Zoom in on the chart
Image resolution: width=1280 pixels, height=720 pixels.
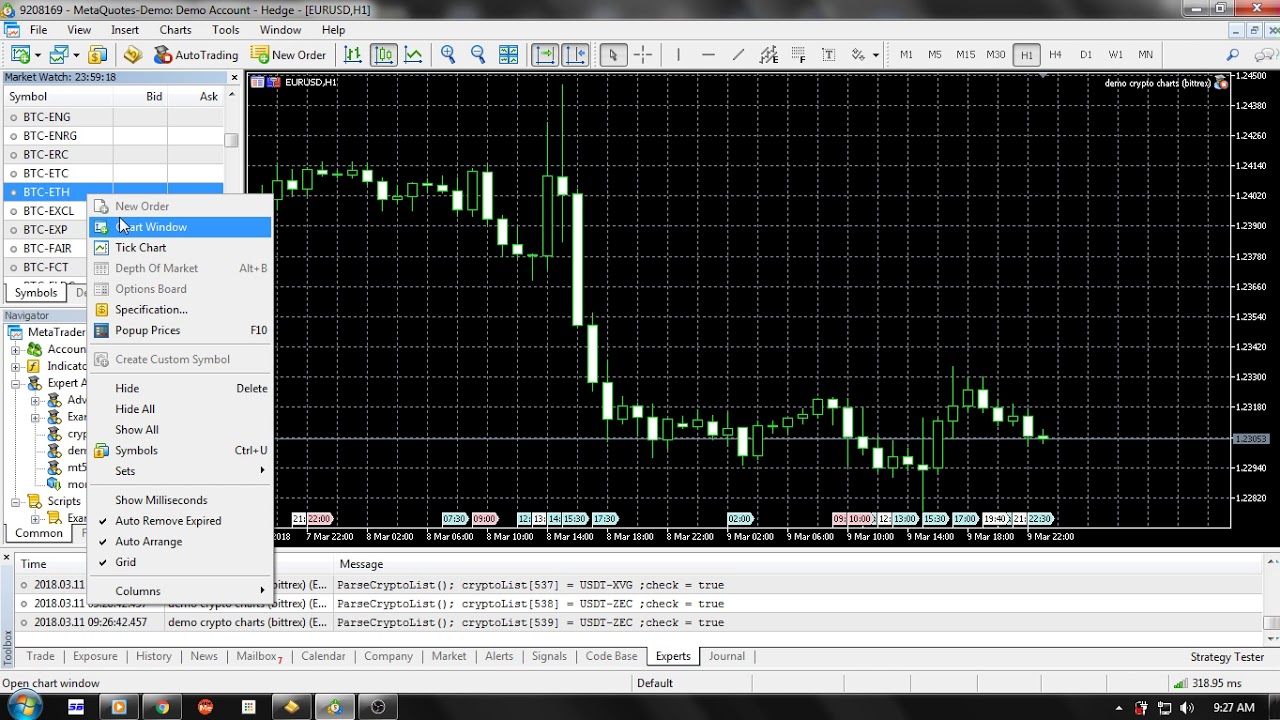(x=448, y=55)
